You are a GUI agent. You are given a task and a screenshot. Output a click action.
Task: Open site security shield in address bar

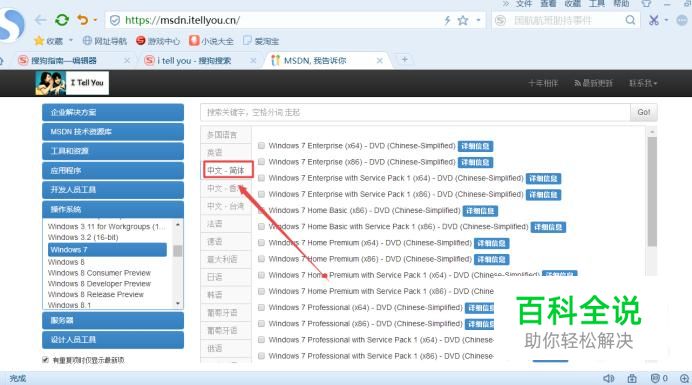[115, 20]
